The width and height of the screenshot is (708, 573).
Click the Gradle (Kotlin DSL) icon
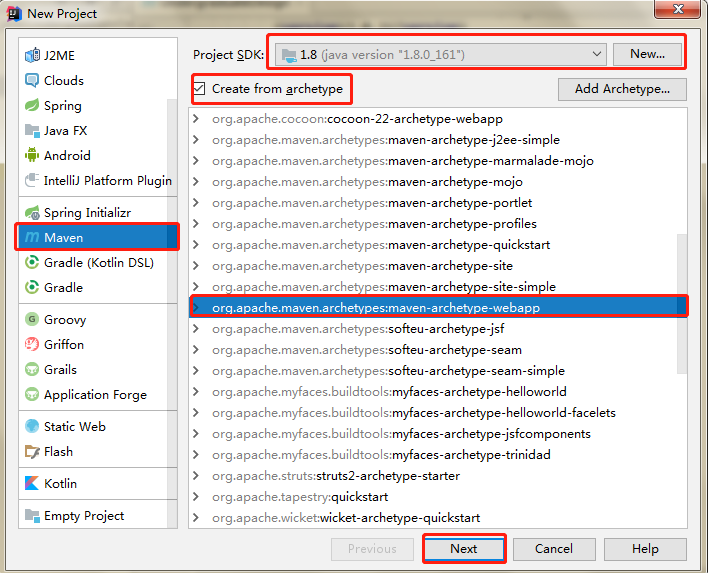click(32, 262)
